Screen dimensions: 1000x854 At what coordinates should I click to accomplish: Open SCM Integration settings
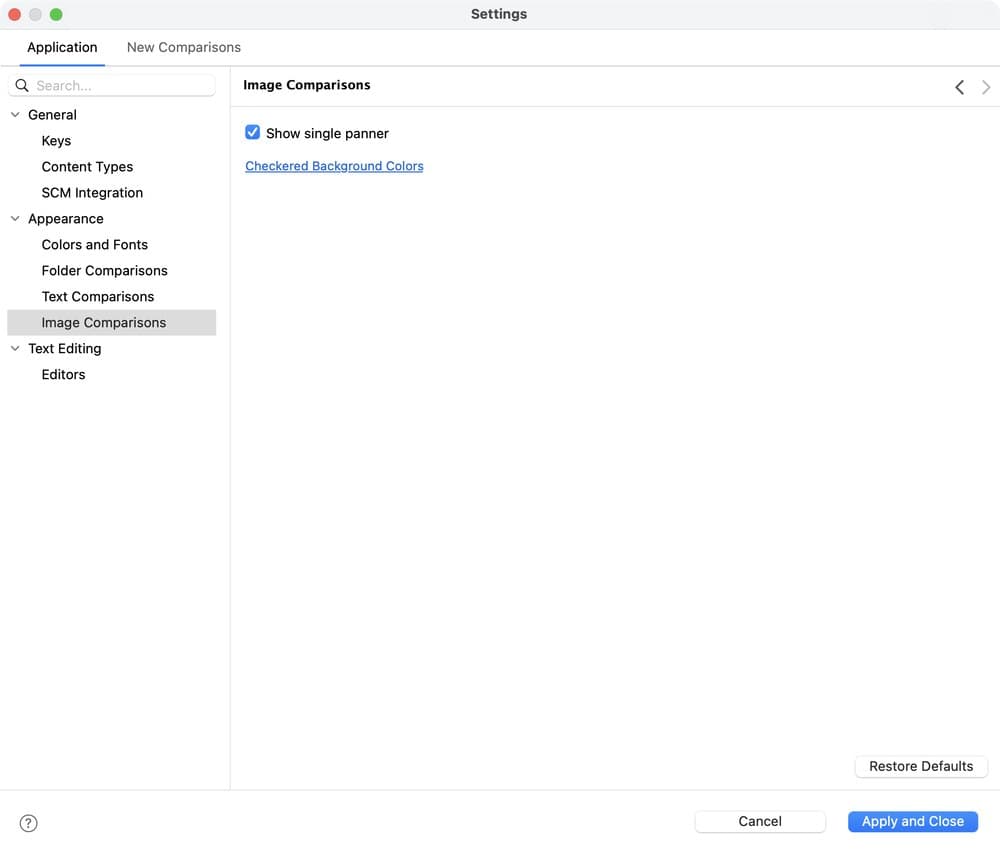tap(92, 193)
